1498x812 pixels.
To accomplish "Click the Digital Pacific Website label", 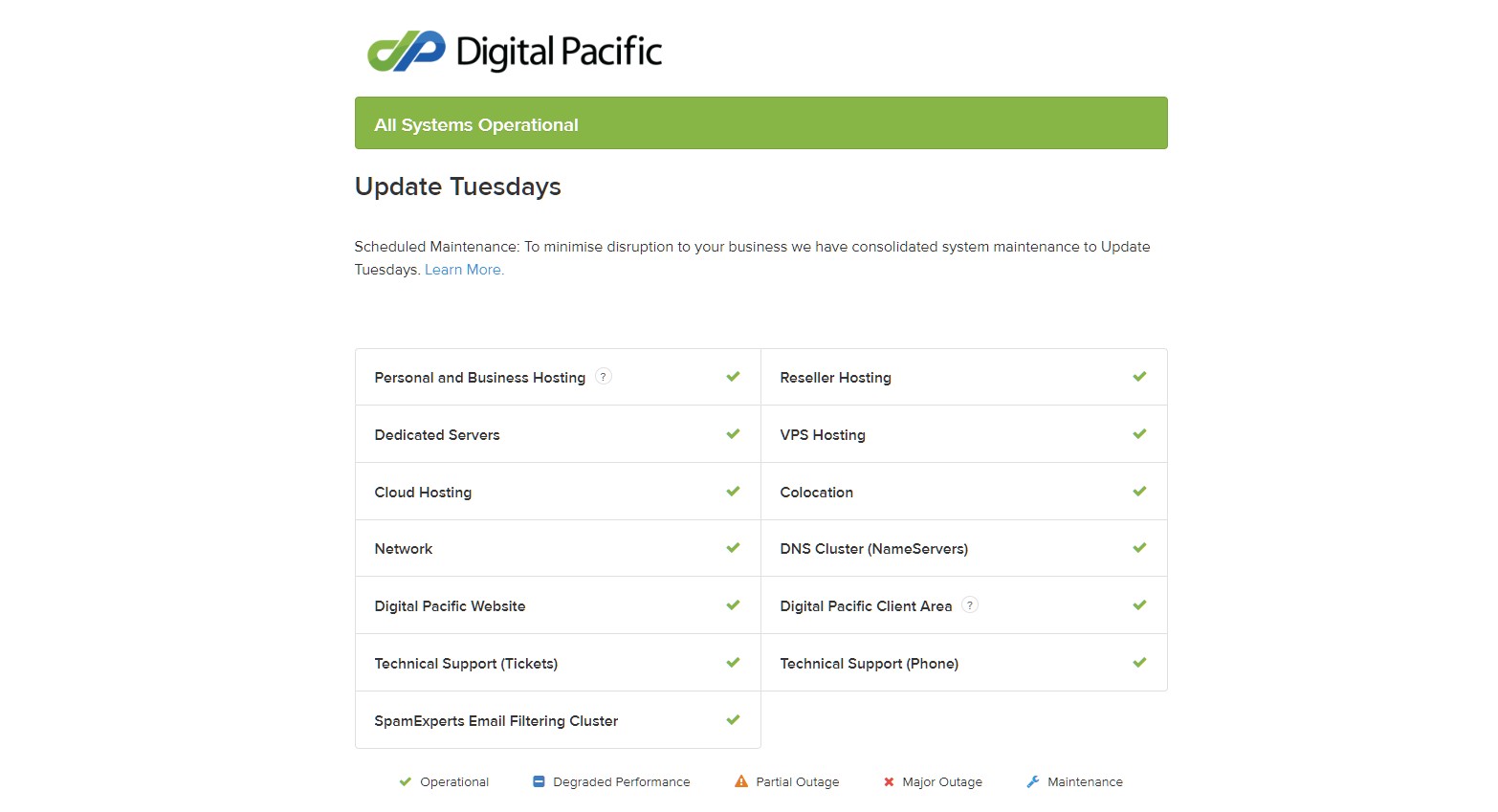I will [x=450, y=606].
